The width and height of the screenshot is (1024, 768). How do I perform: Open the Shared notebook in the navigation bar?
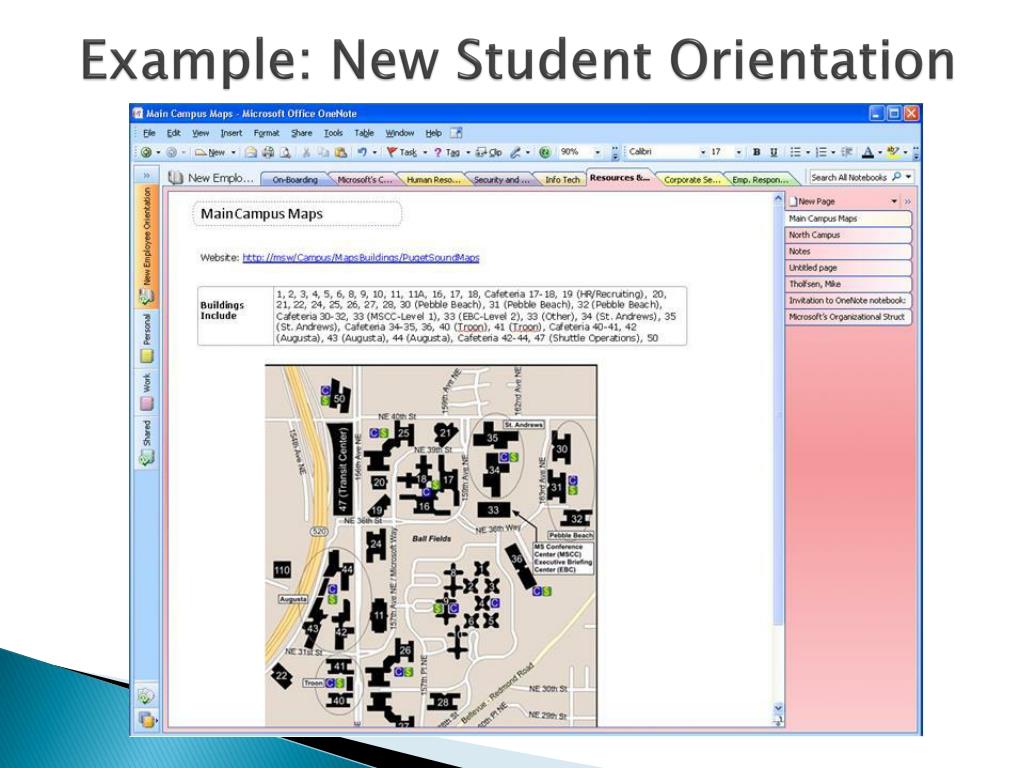tap(146, 443)
